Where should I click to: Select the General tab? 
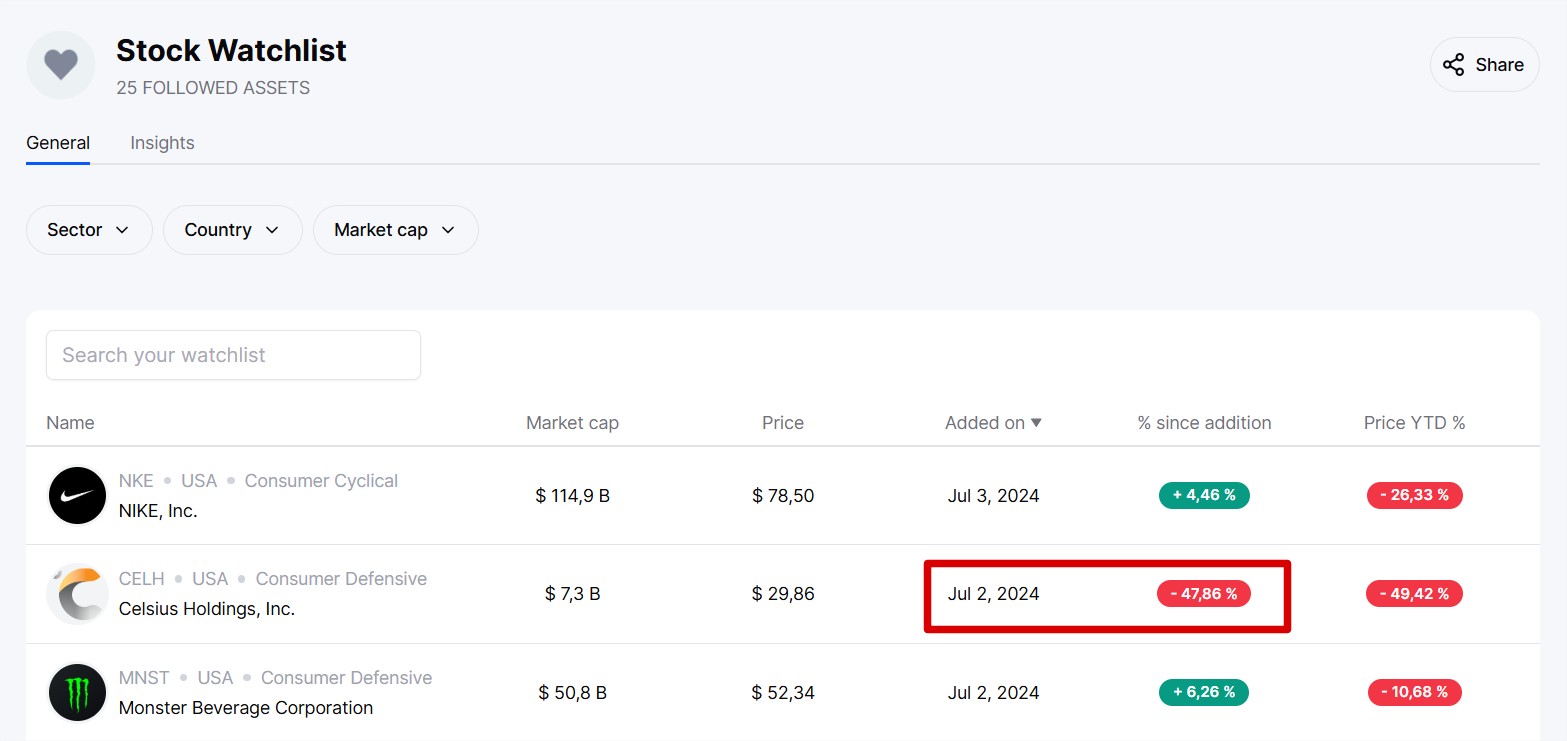(58, 143)
